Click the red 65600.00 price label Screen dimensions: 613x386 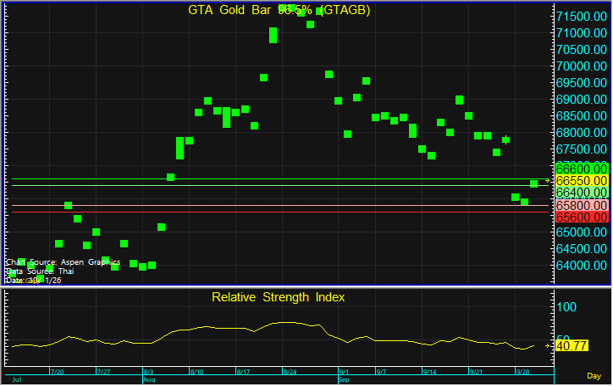581,217
